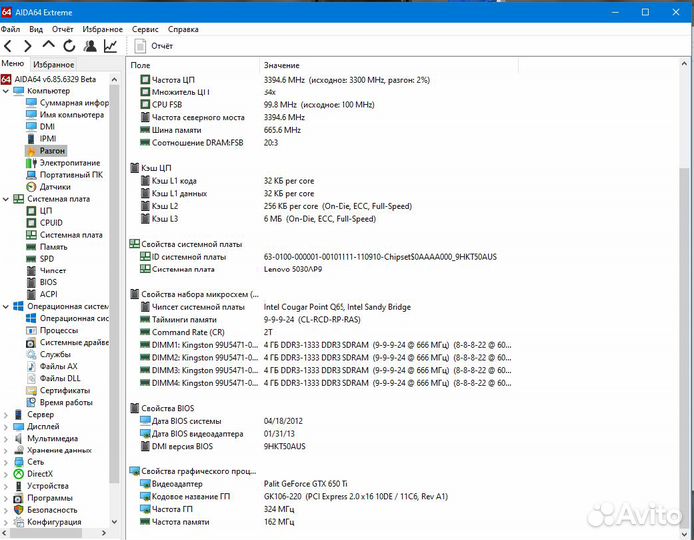
Task: Open the Файл menu
Action: [x=10, y=29]
